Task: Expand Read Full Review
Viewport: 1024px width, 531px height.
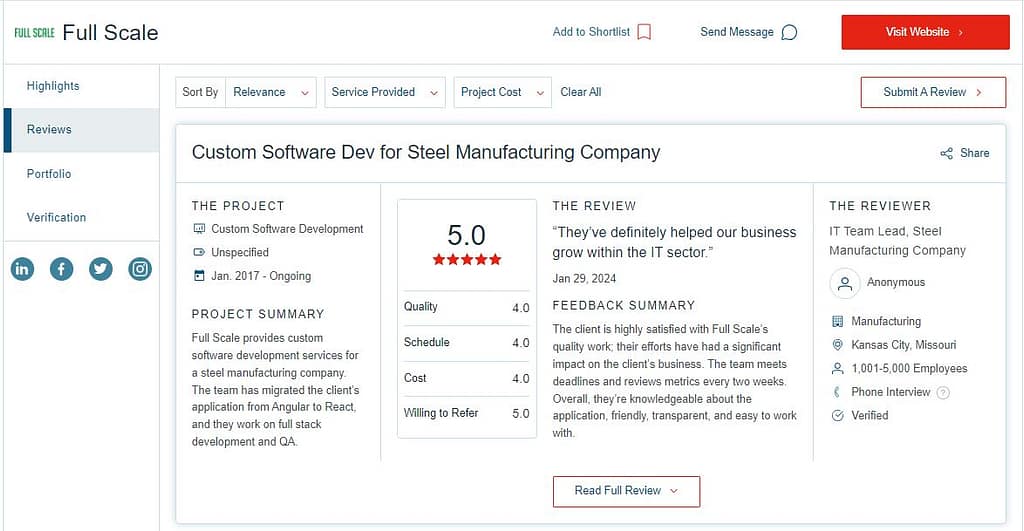Action: [626, 491]
